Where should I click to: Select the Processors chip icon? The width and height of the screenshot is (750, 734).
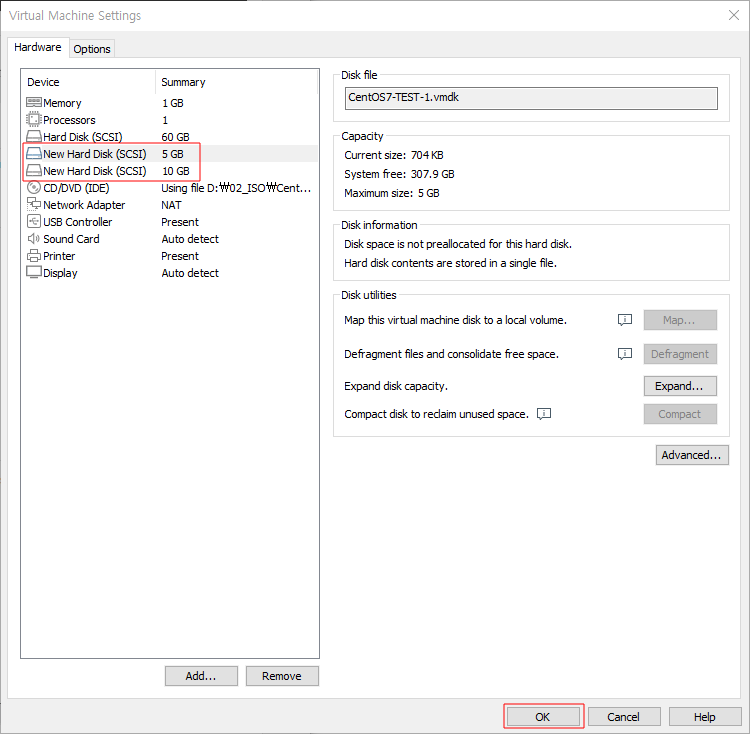coord(33,119)
